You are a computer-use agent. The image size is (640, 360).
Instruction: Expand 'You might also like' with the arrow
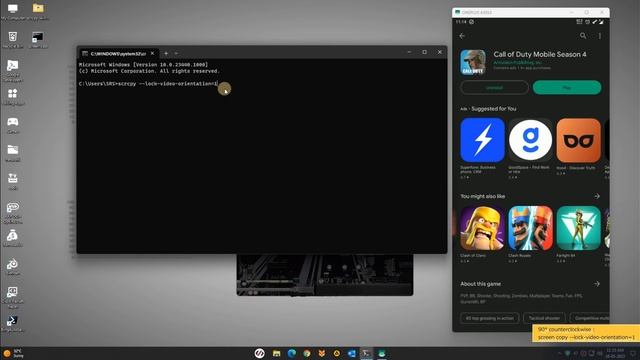(x=597, y=196)
